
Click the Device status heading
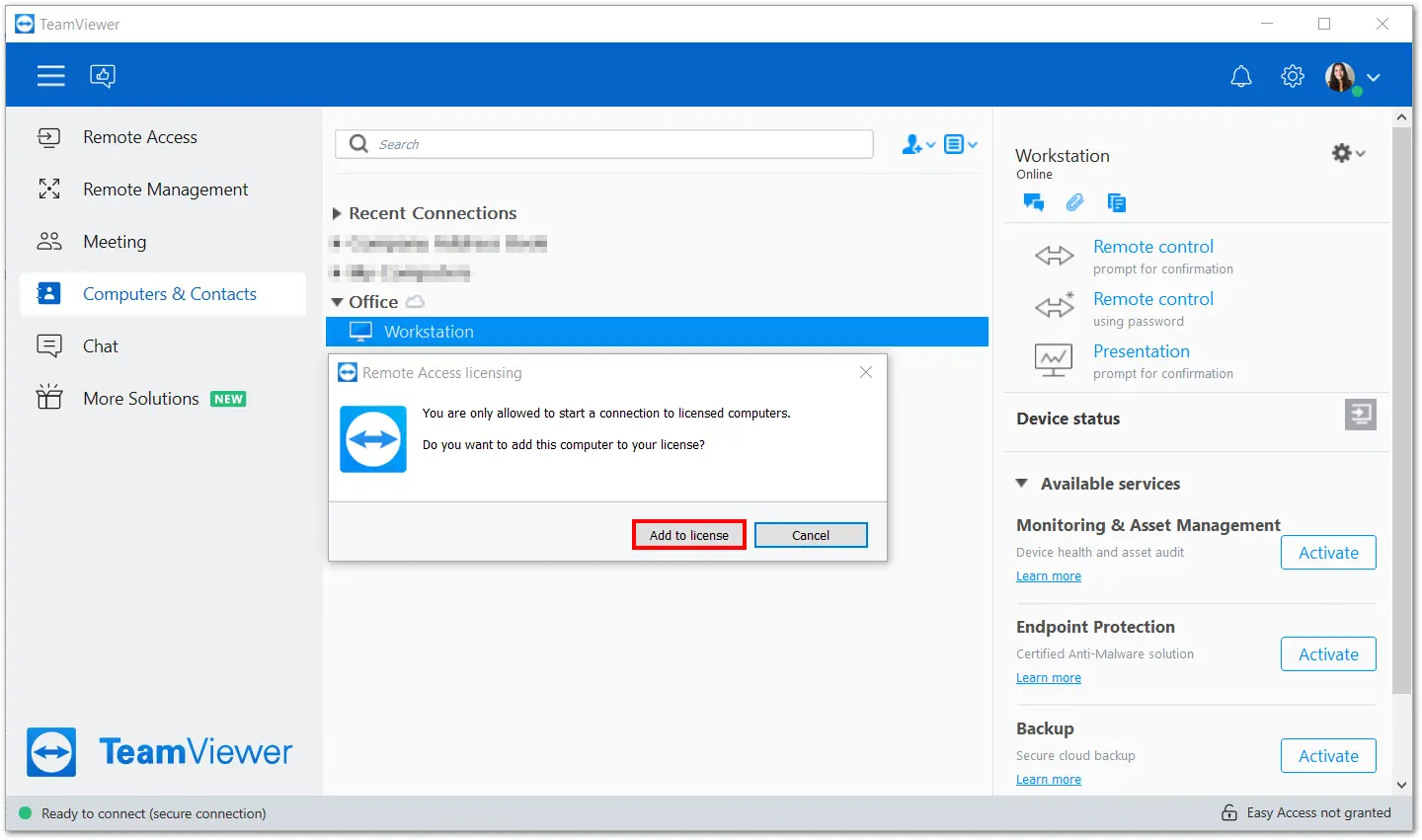[1068, 419]
